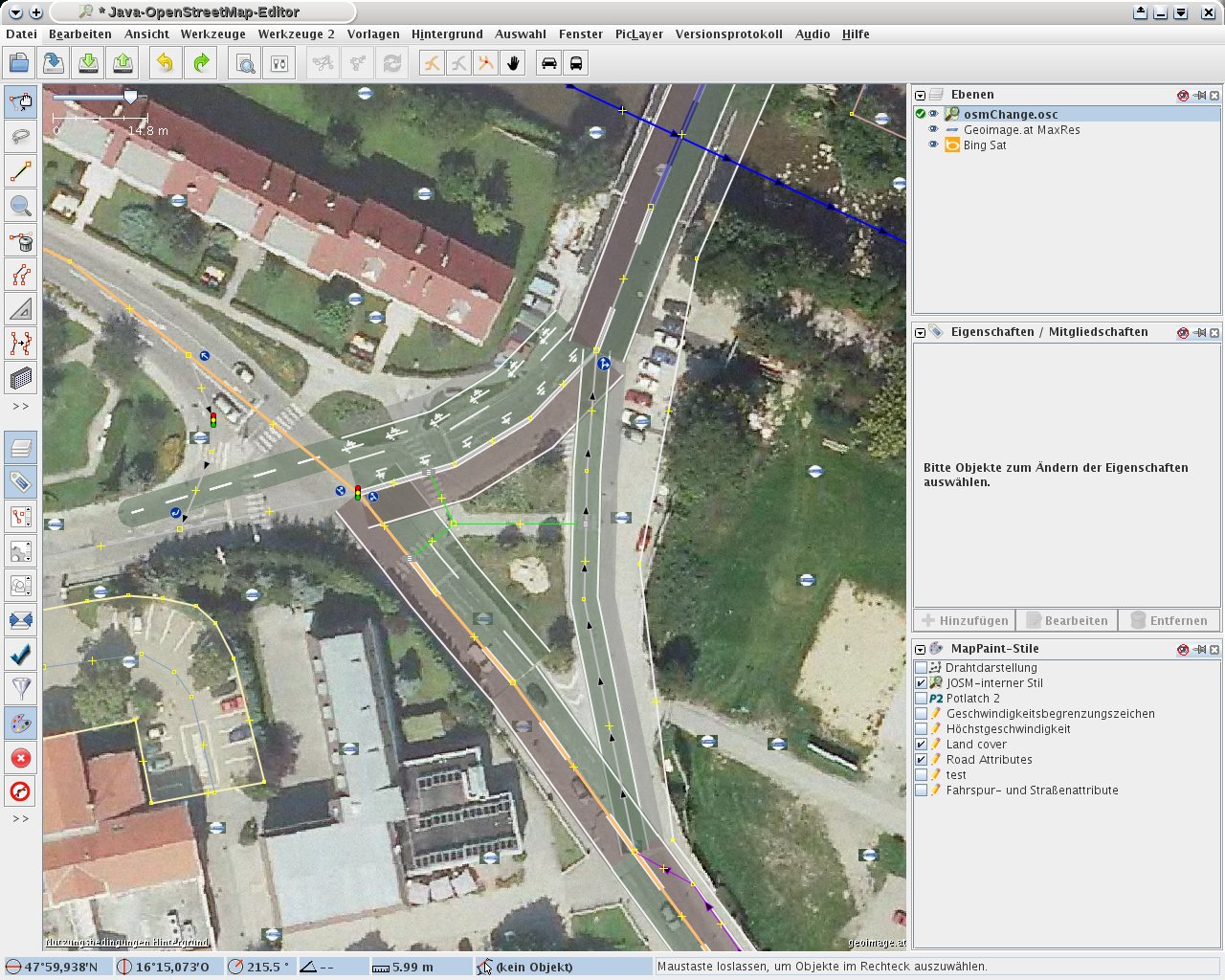Uncheck the Road Attributes style

point(922,760)
